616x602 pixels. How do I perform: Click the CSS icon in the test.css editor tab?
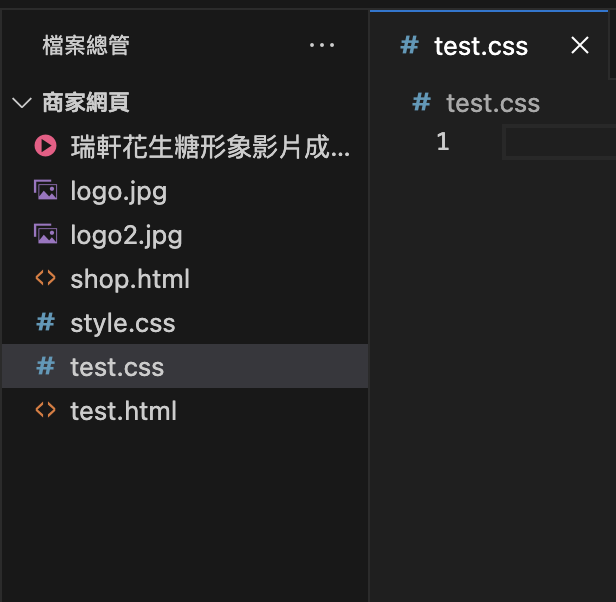(409, 45)
